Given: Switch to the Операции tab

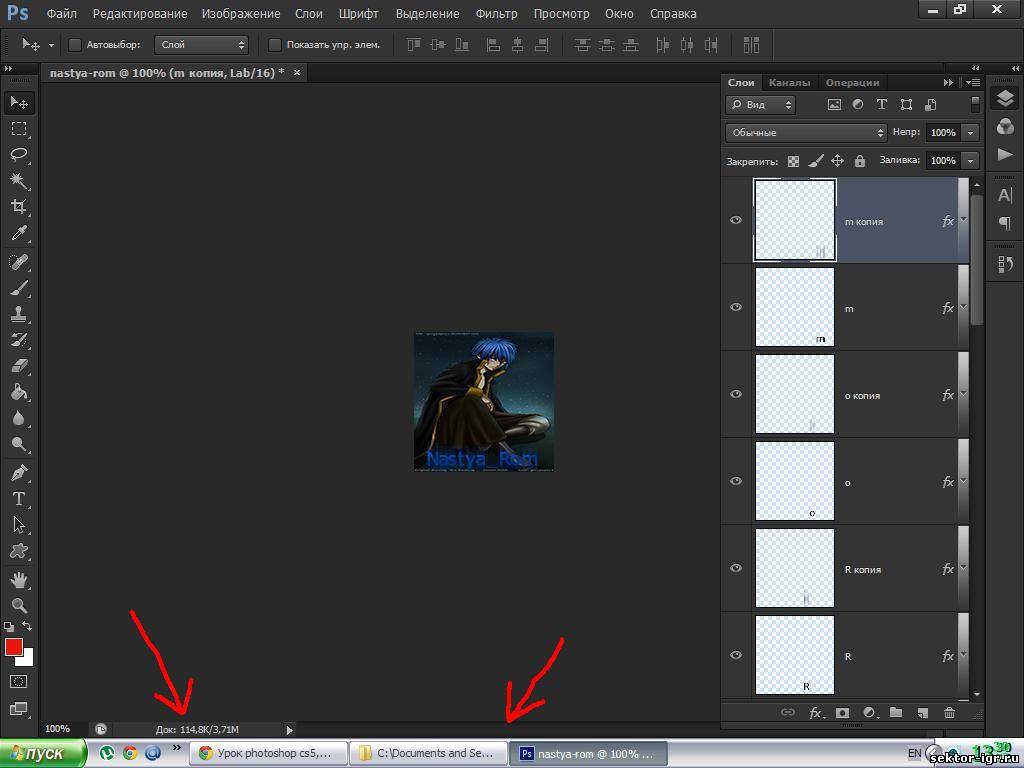Looking at the screenshot, I should click(x=852, y=83).
